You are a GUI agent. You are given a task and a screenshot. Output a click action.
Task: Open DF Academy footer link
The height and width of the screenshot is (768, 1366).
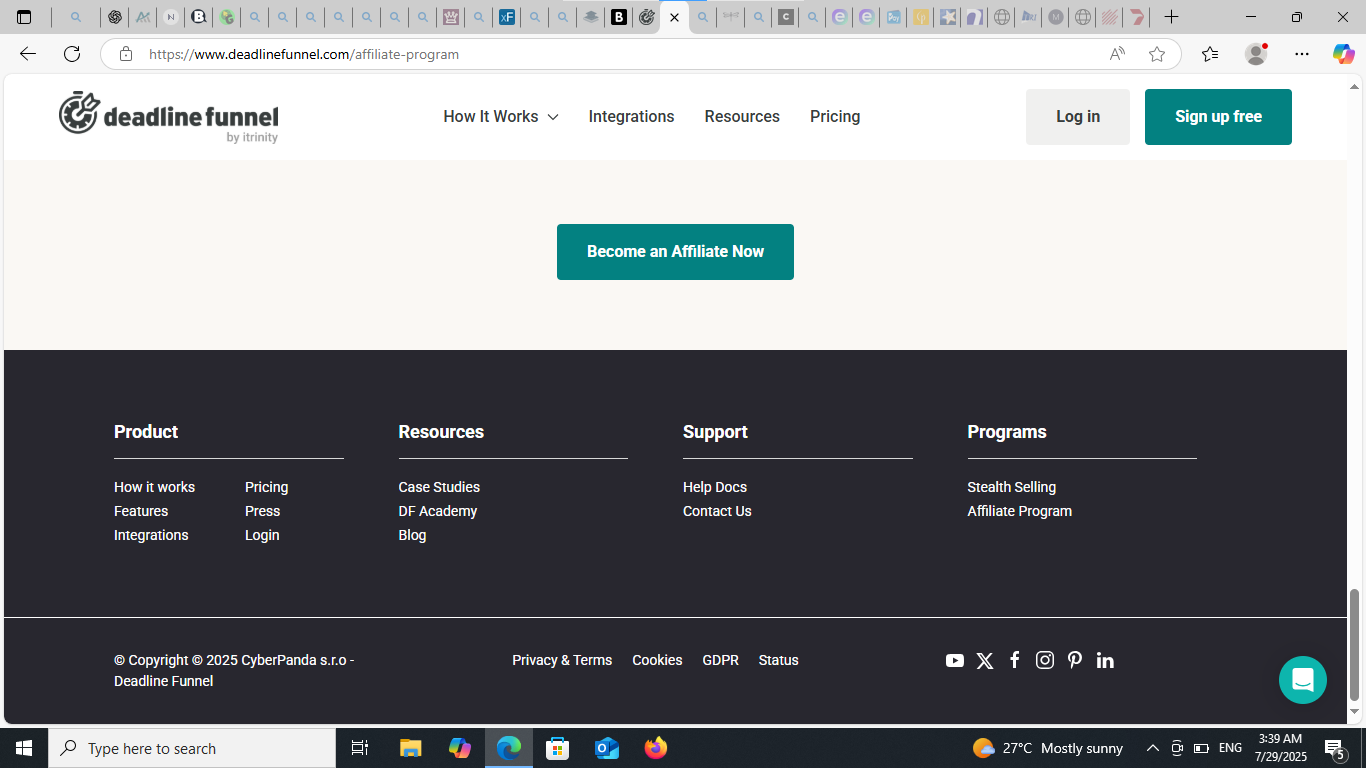[437, 511]
